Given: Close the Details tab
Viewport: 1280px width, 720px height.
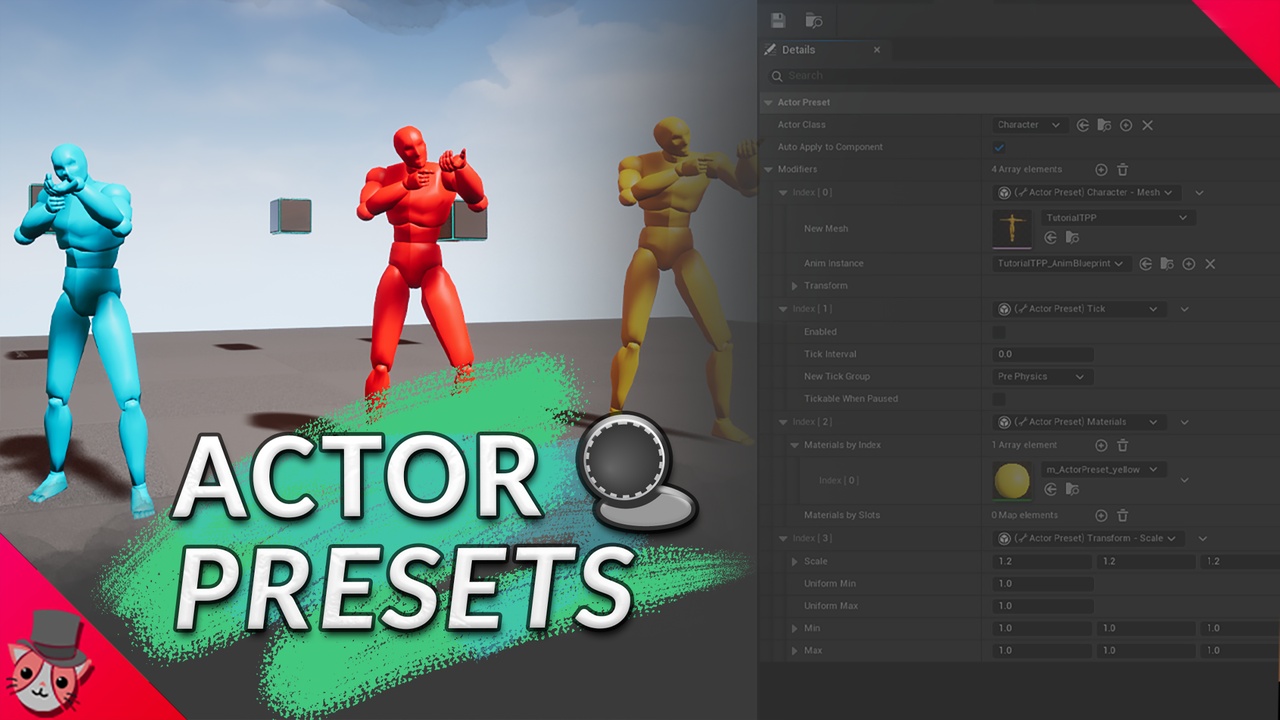Looking at the screenshot, I should tap(877, 50).
